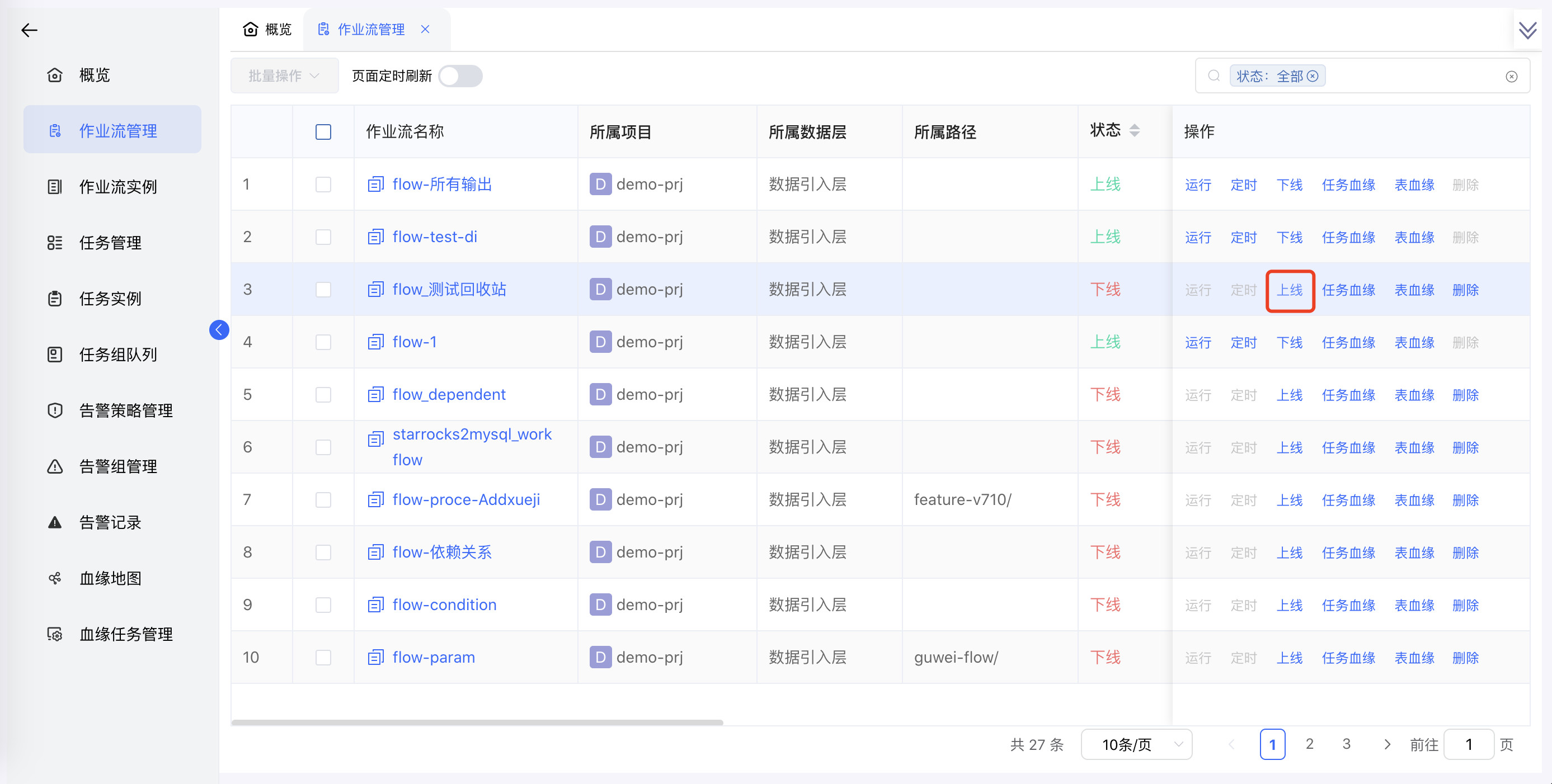Open 告警记录 from the sidebar
The height and width of the screenshot is (784, 1552).
click(110, 522)
